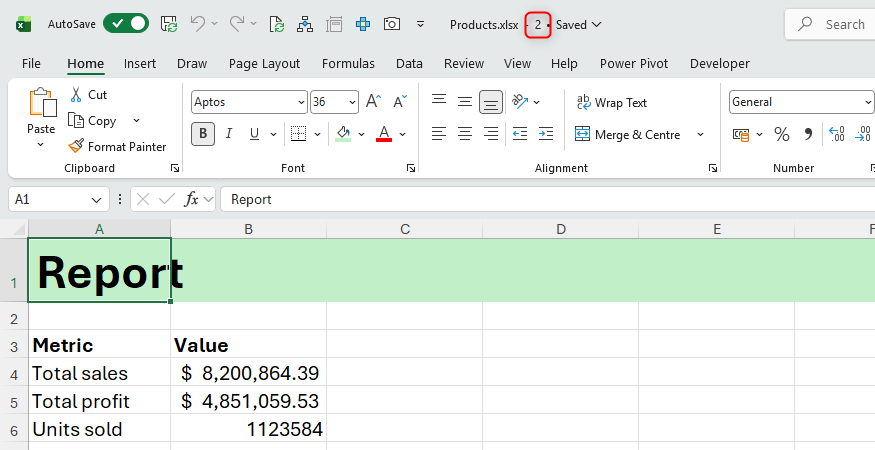Open the View tab
This screenshot has width=875, height=450.
[x=517, y=64]
